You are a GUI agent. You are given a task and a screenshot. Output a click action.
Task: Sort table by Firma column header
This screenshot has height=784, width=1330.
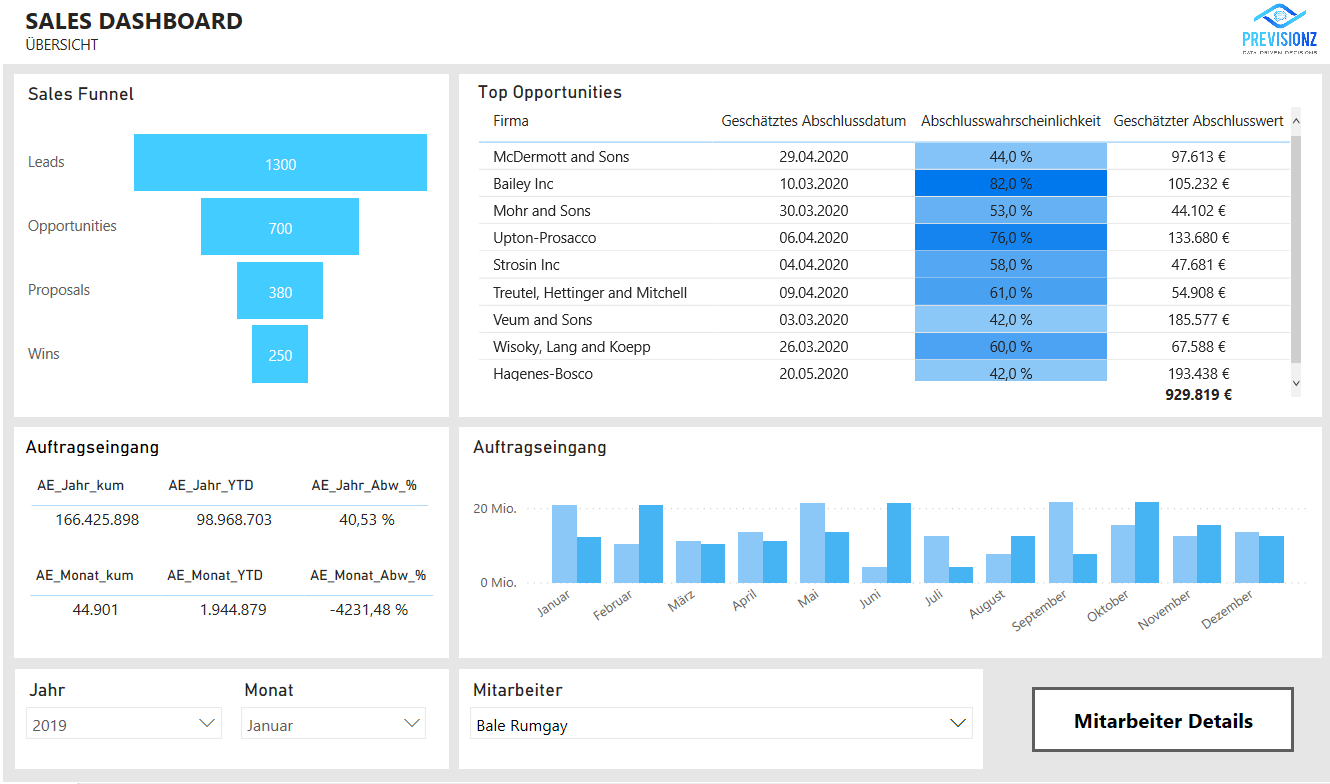tap(511, 121)
